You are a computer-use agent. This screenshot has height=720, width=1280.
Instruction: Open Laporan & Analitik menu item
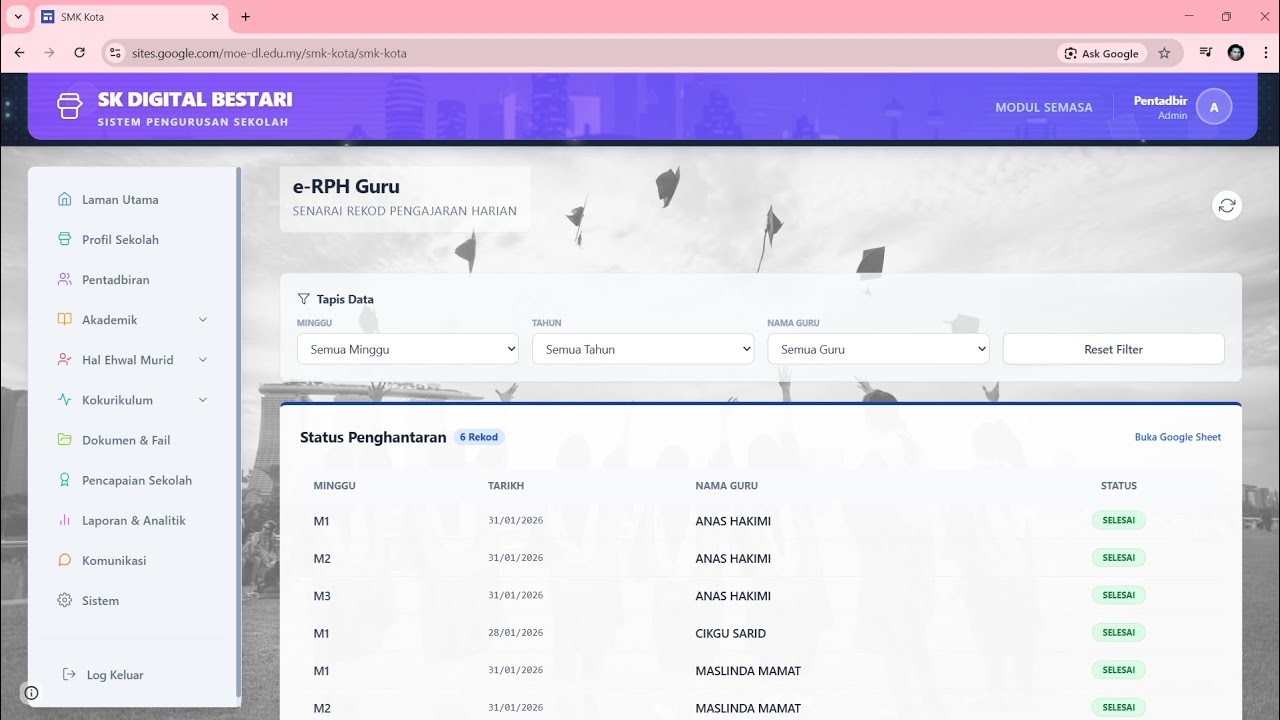point(133,520)
